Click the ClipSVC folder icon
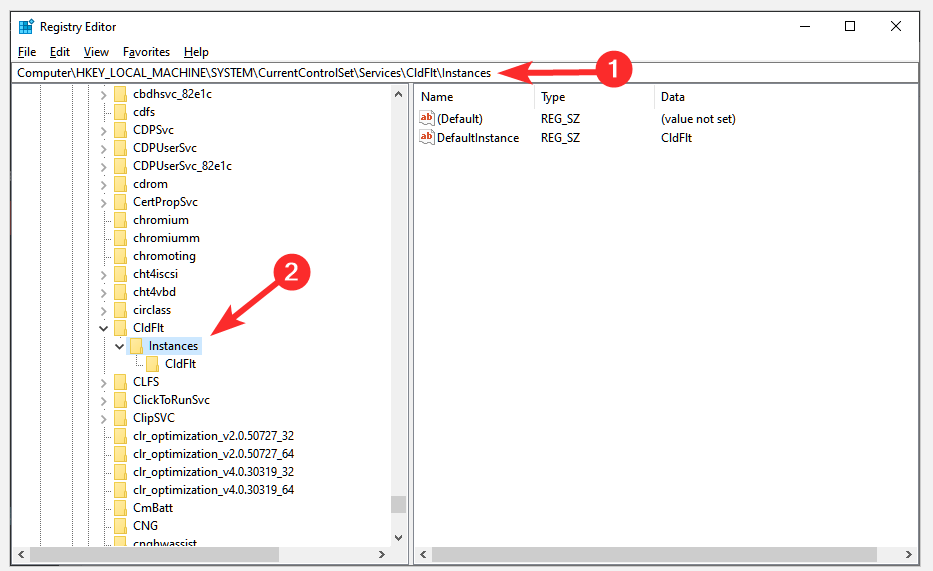 click(120, 418)
